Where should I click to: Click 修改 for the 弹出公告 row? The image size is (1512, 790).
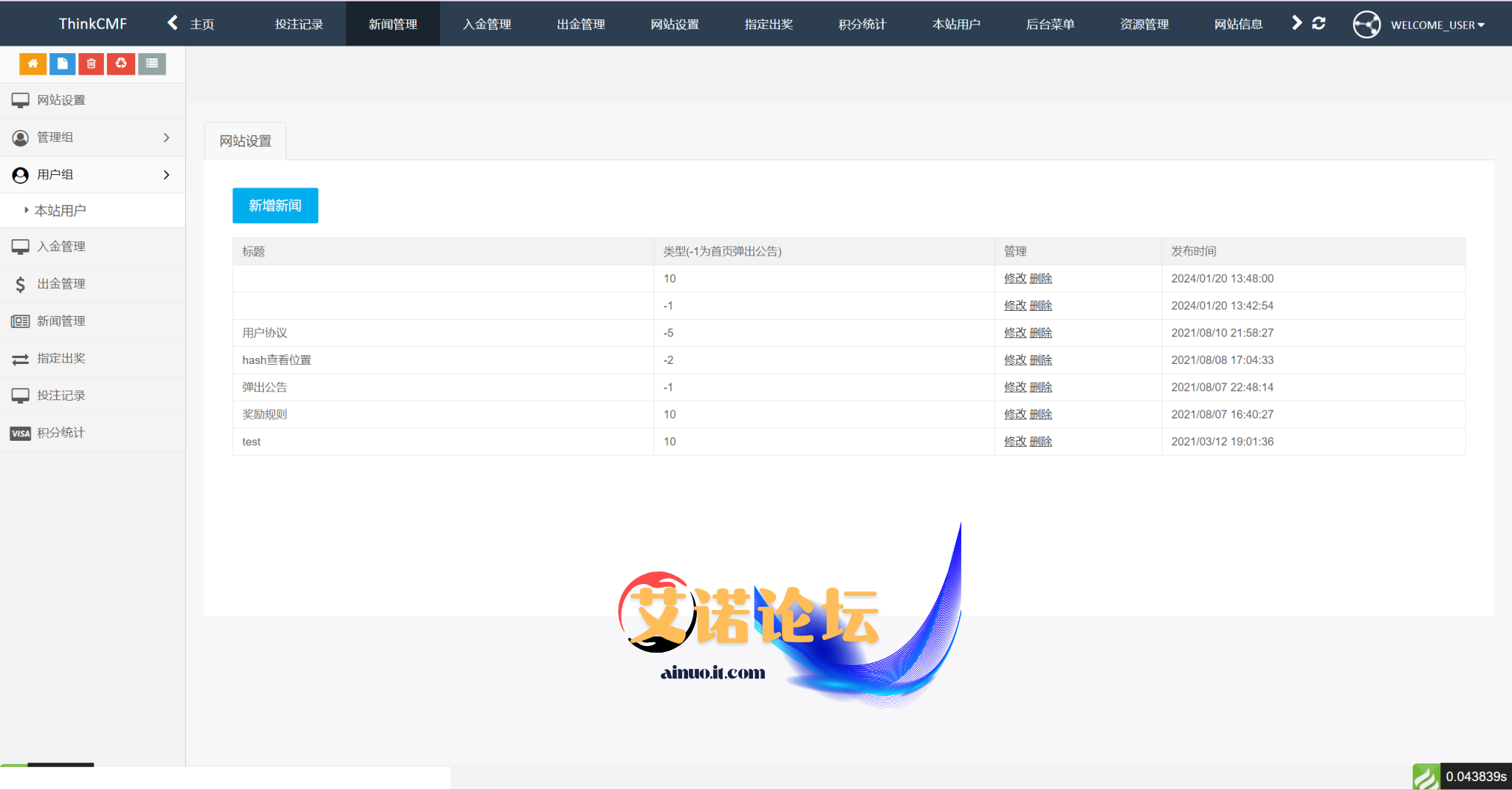coord(1015,388)
